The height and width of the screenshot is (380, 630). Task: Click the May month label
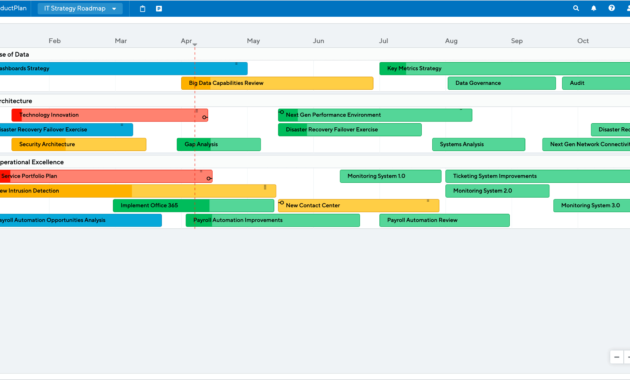pos(253,41)
